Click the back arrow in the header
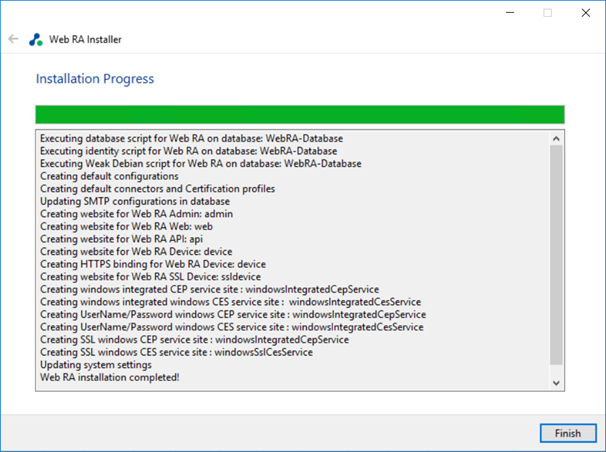 click(x=13, y=39)
